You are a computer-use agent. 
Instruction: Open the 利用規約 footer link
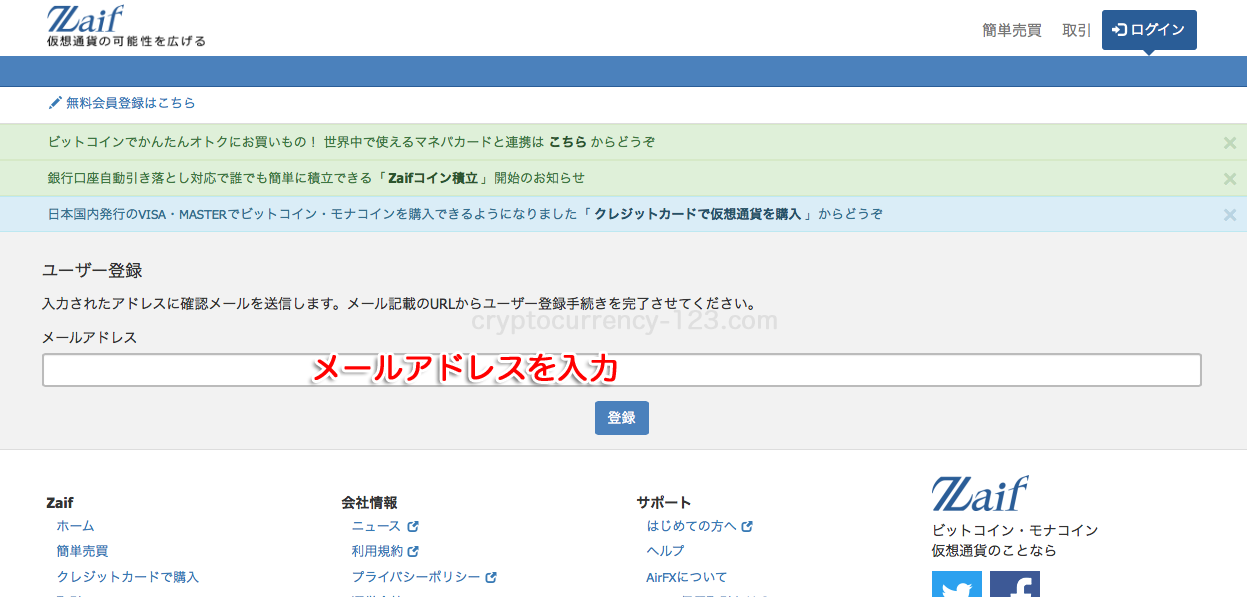pos(377,551)
